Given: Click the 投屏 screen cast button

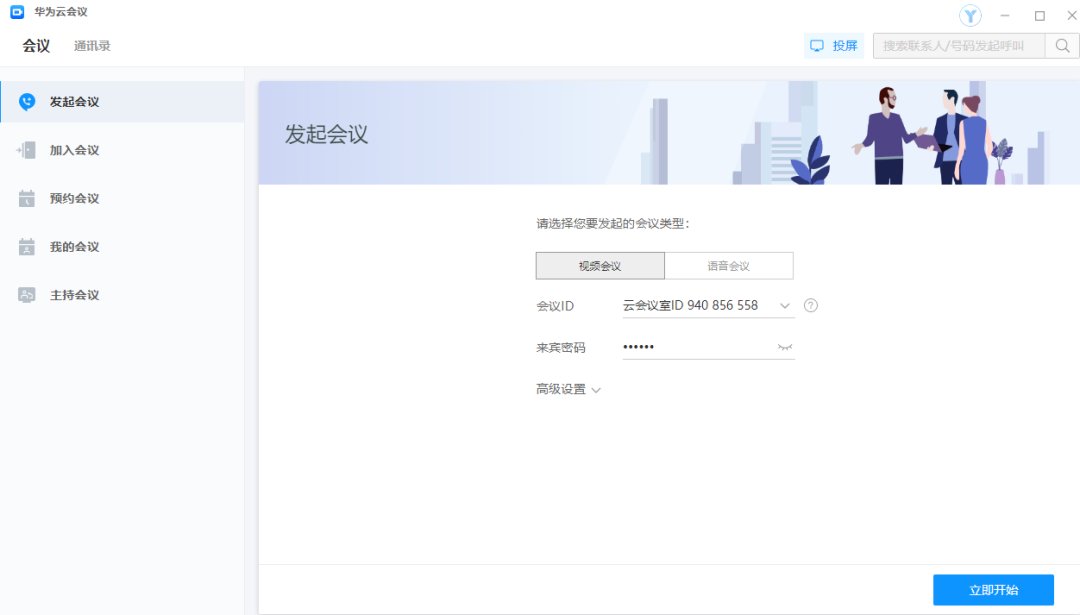Looking at the screenshot, I should pyautogui.click(x=833, y=46).
